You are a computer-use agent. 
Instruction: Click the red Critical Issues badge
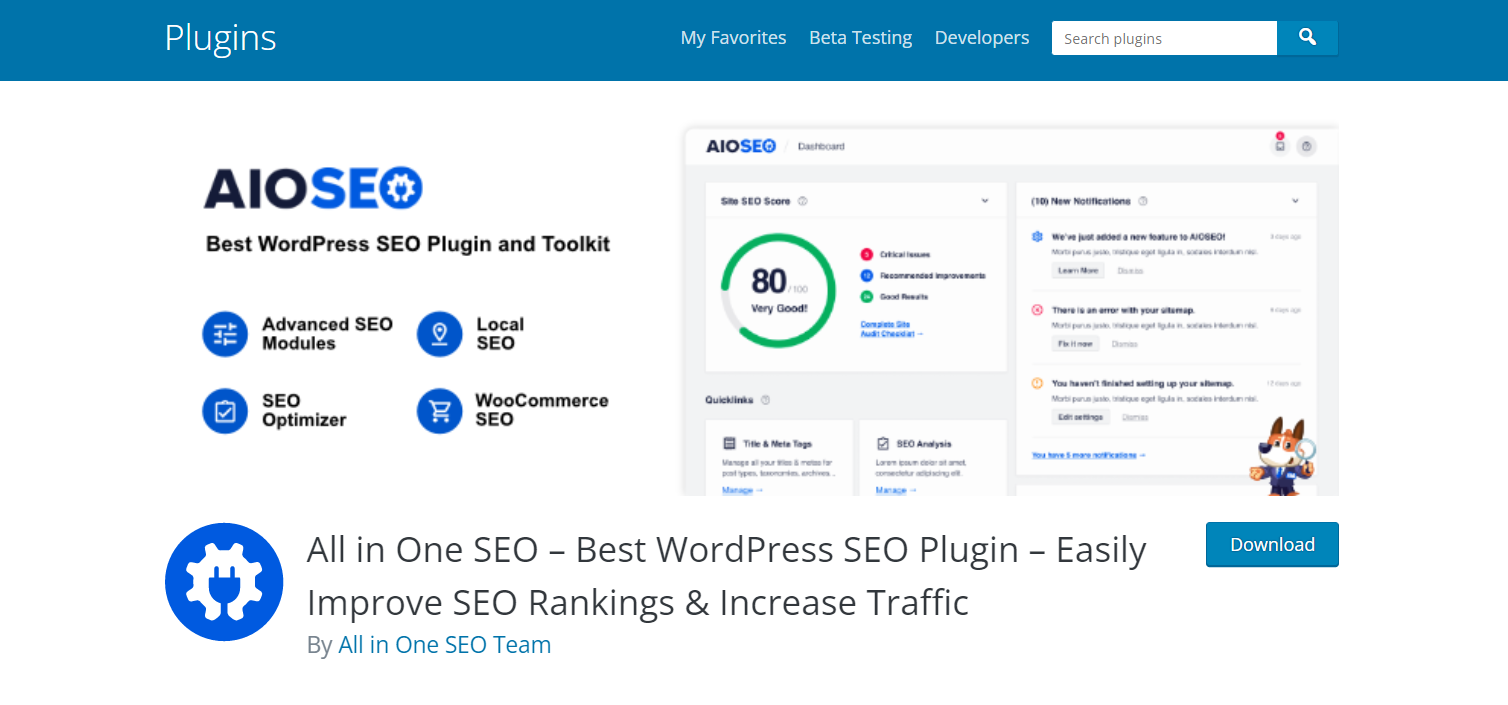point(866,254)
